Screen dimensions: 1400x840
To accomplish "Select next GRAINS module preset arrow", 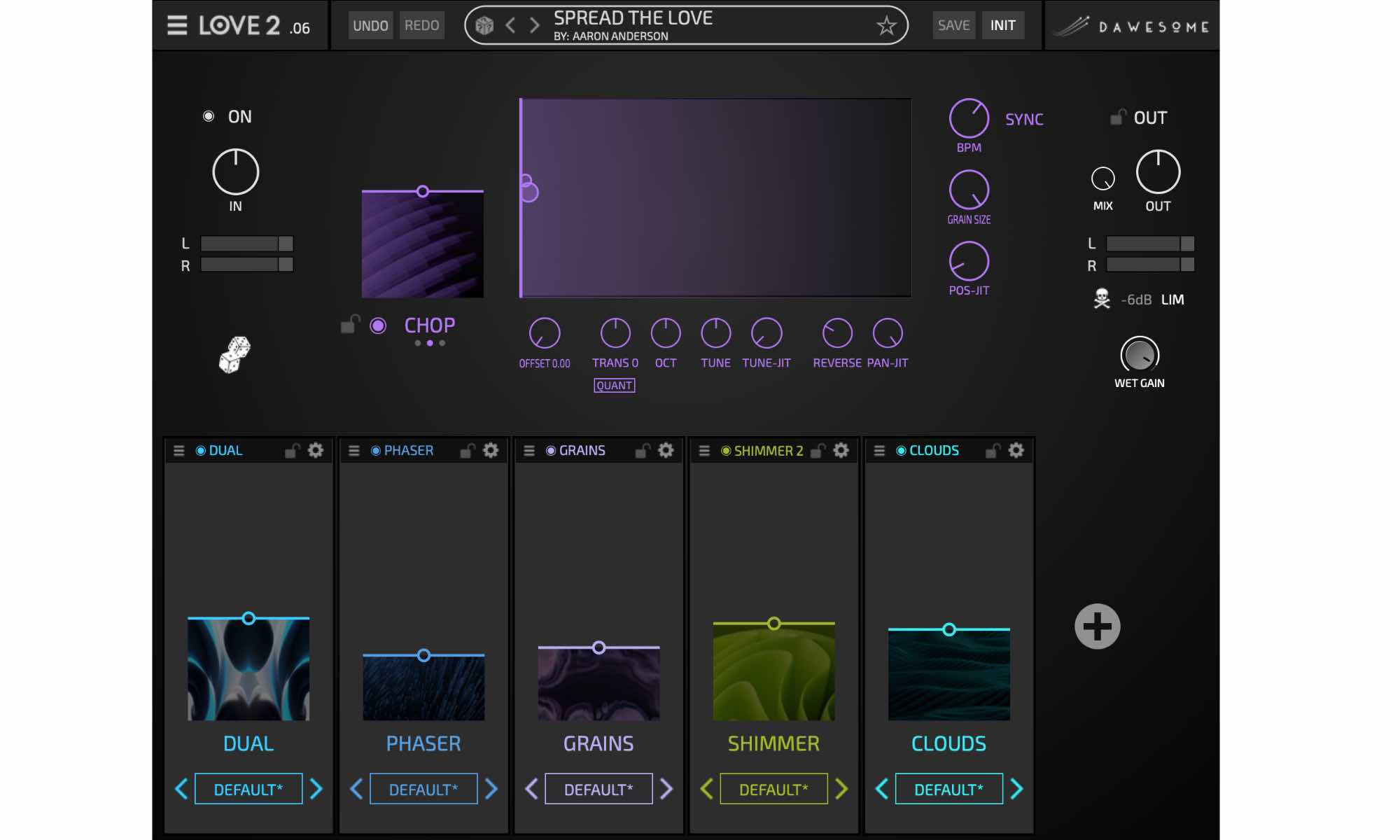I will tap(666, 789).
